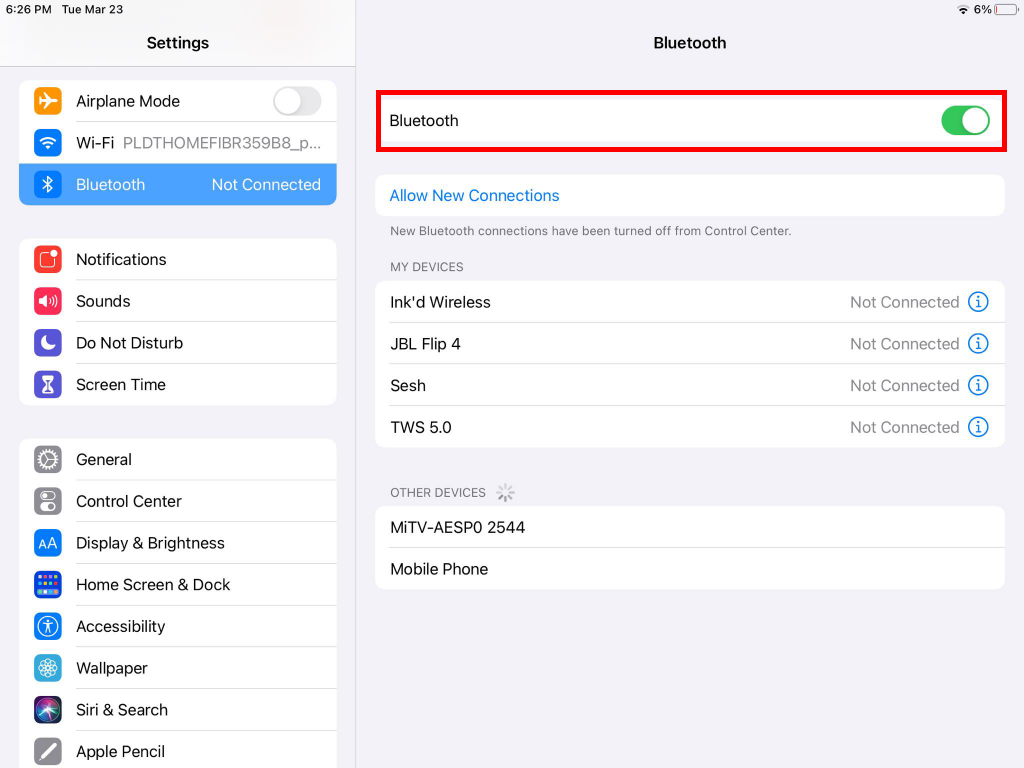The width and height of the screenshot is (1024, 768).
Task: Select the Do Not Disturb moon icon
Action: coord(49,343)
